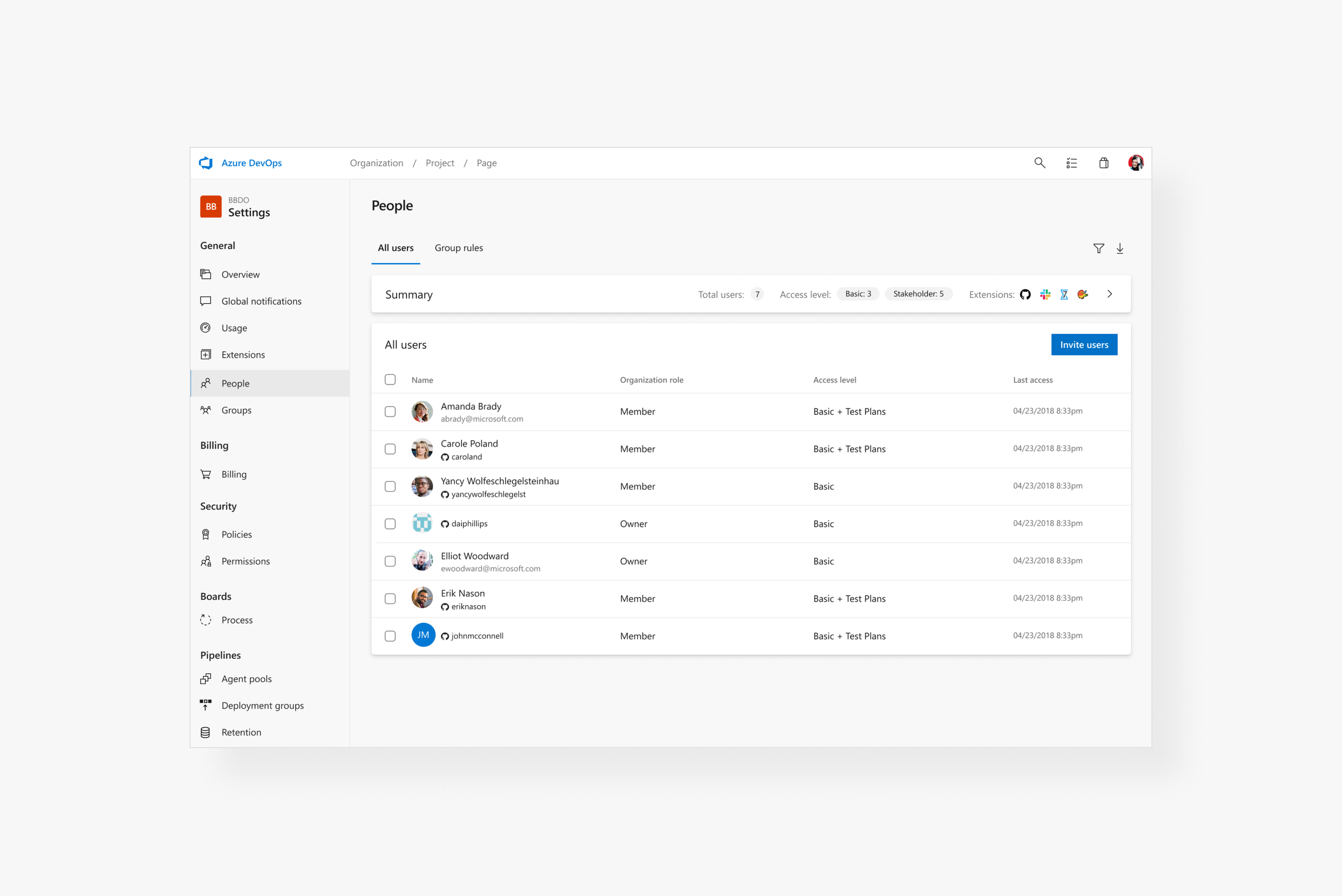
Task: Open Policies in the sidebar
Action: [x=270, y=534]
